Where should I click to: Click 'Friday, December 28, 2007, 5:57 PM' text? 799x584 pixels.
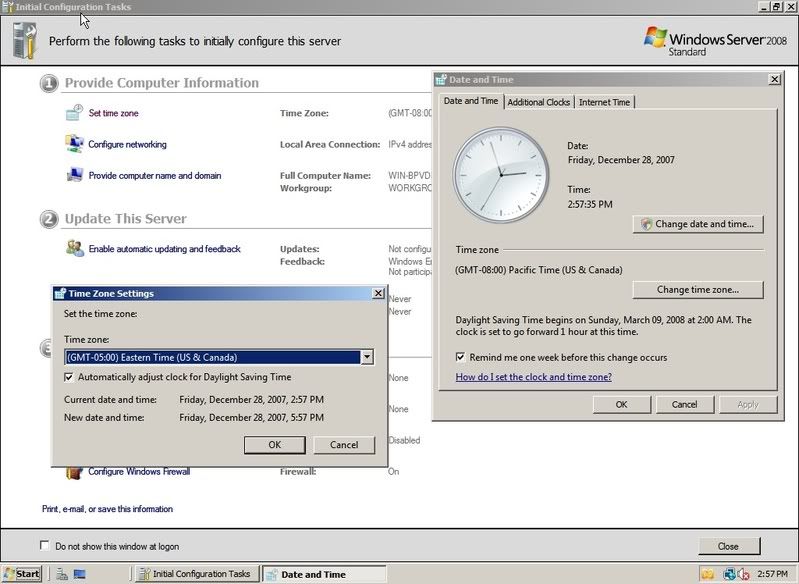252,417
